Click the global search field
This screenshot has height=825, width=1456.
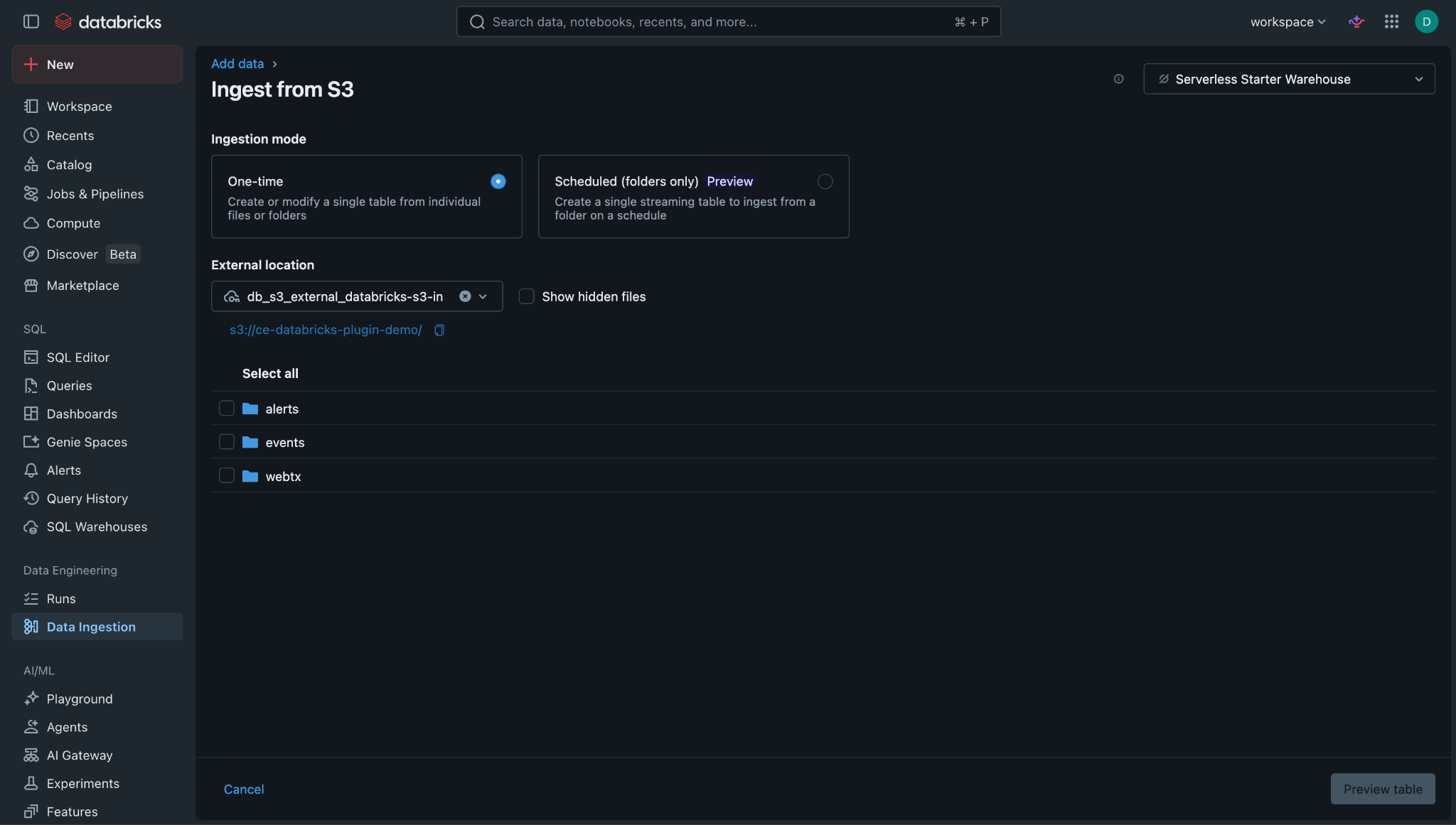pos(728,22)
